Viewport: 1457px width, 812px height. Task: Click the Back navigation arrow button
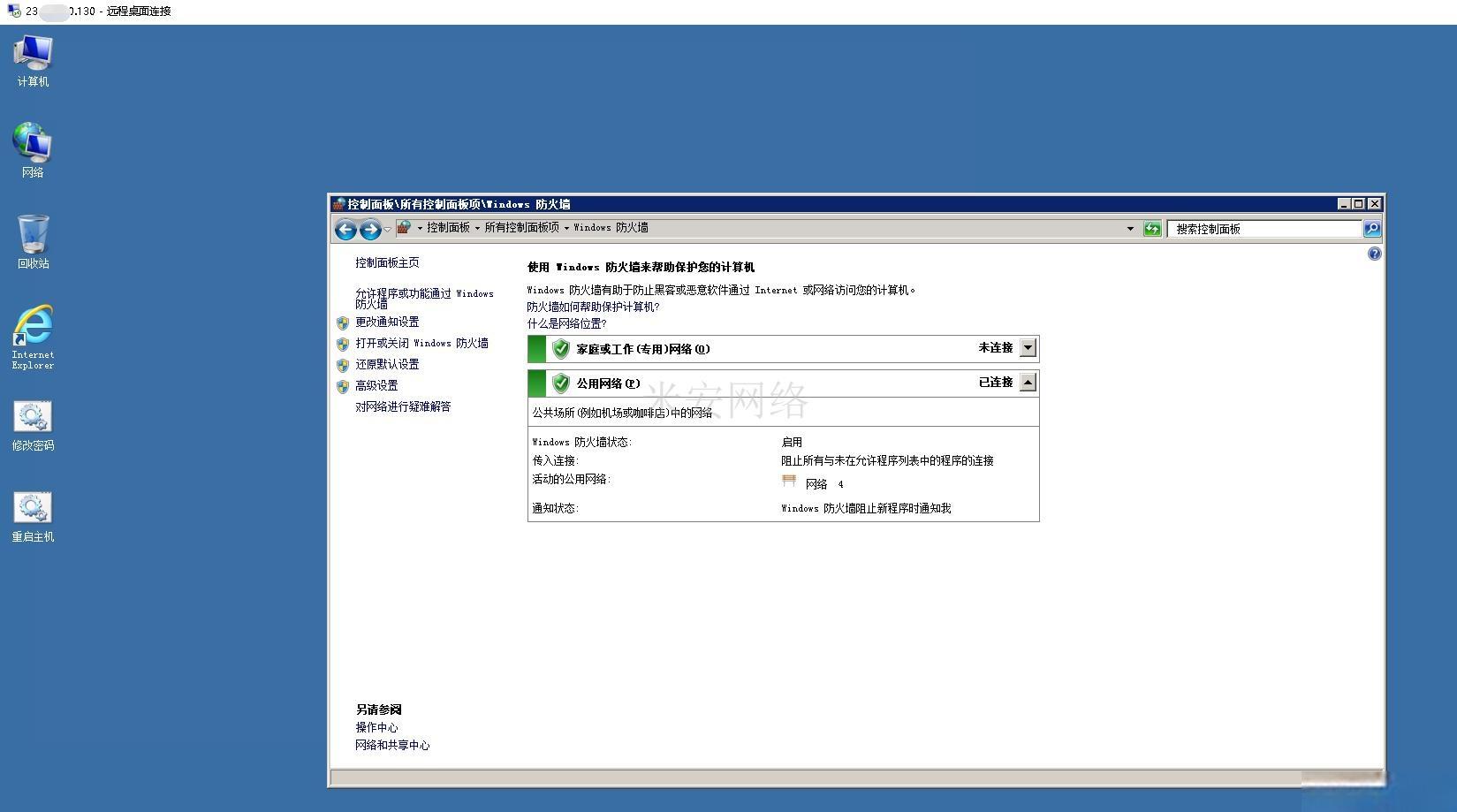click(345, 230)
